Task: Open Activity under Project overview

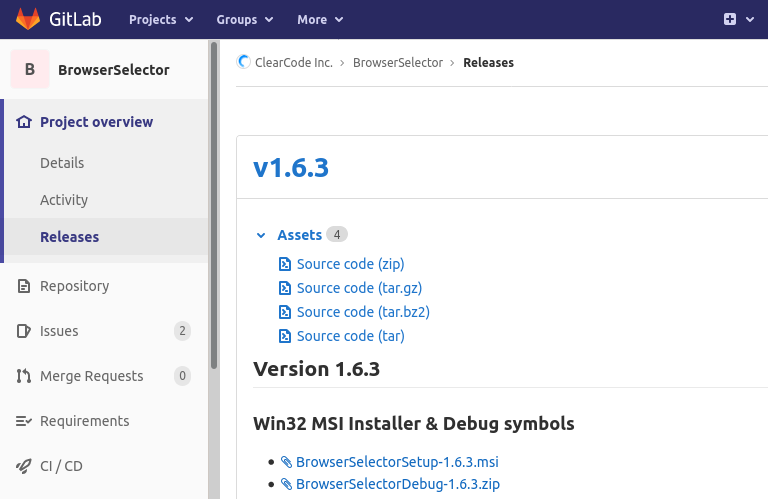Action: click(x=64, y=200)
